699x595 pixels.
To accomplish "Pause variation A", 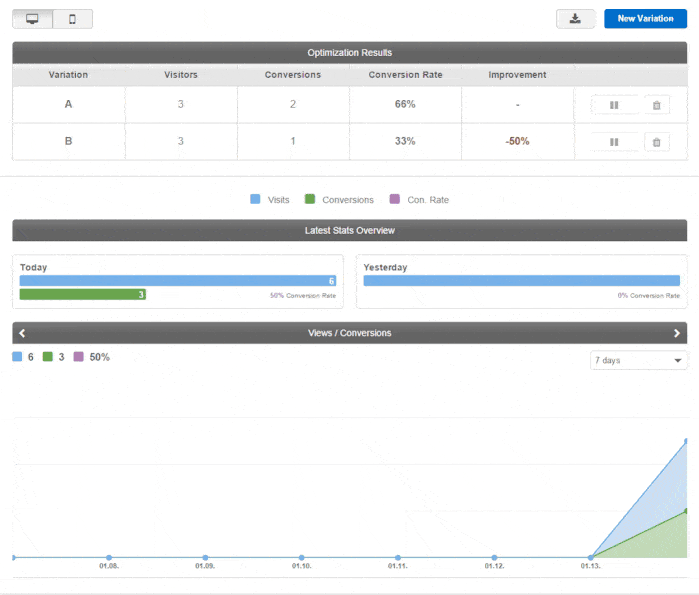I will coord(614,105).
